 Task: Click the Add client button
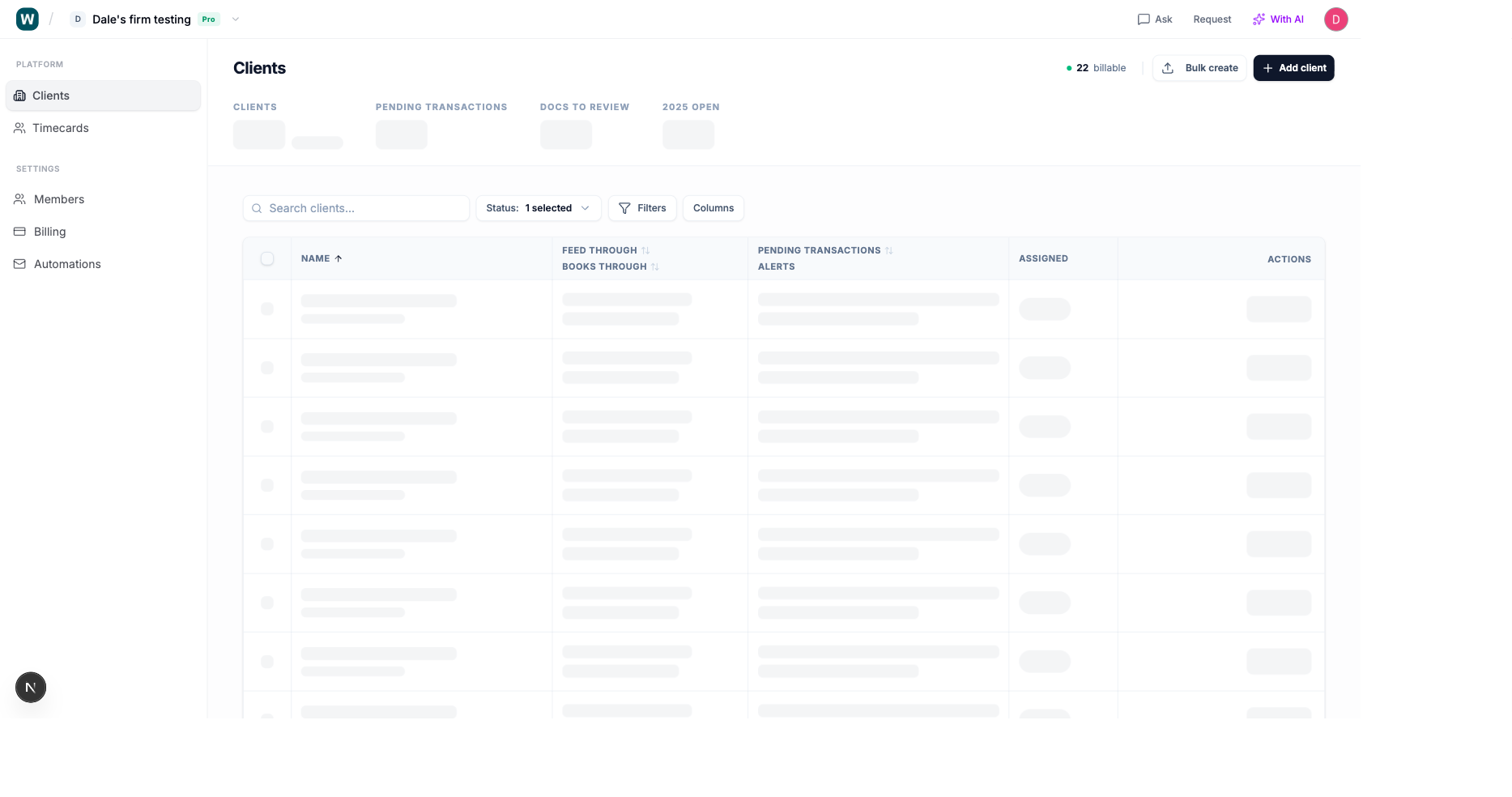(x=1293, y=68)
